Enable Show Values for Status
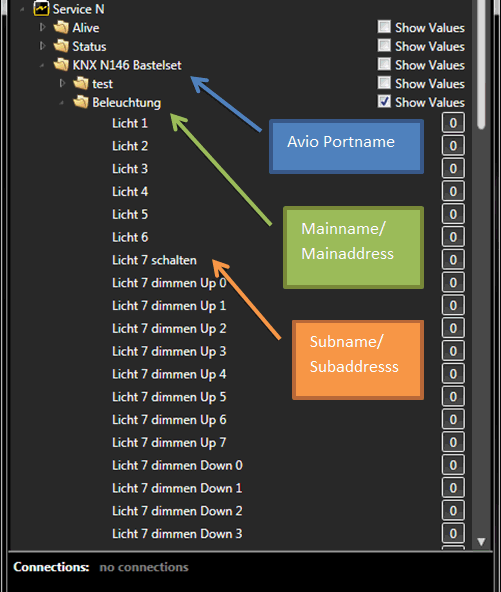The image size is (501, 592). tap(384, 45)
